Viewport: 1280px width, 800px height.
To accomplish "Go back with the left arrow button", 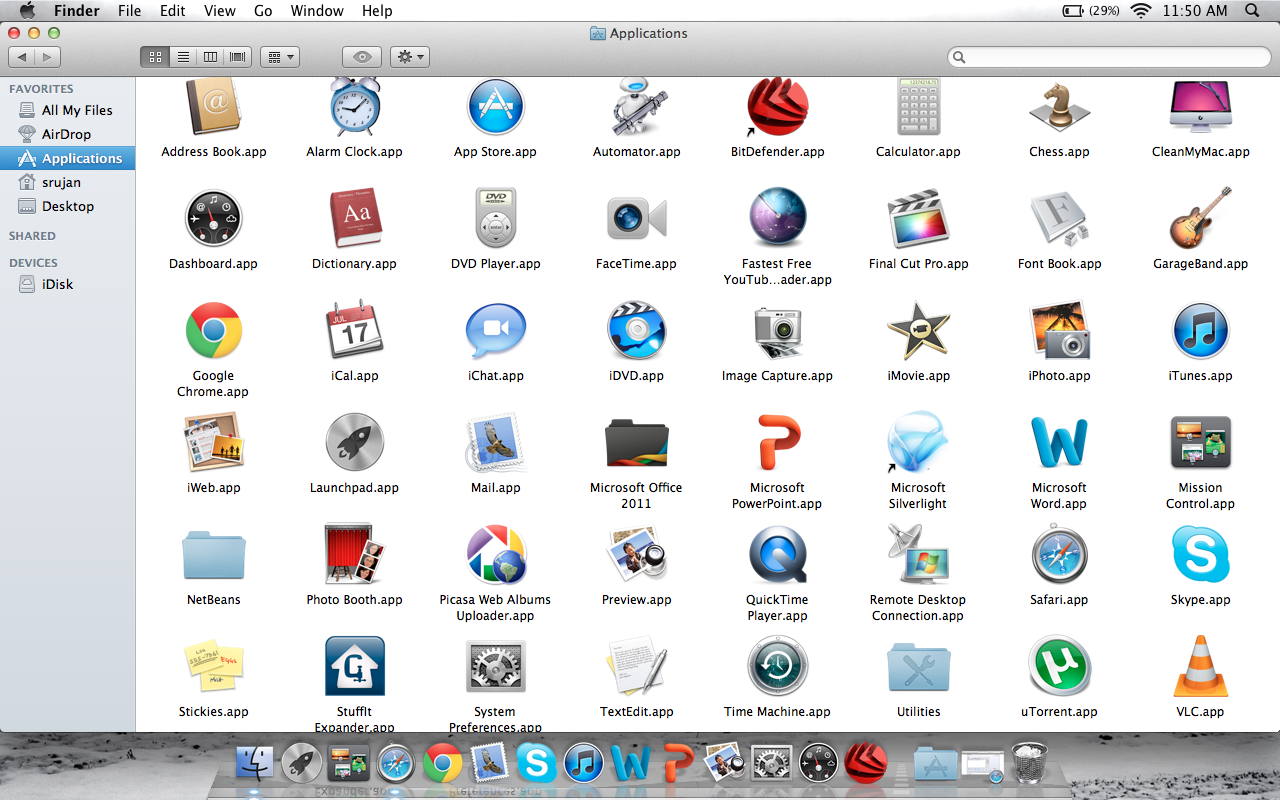I will 22,57.
